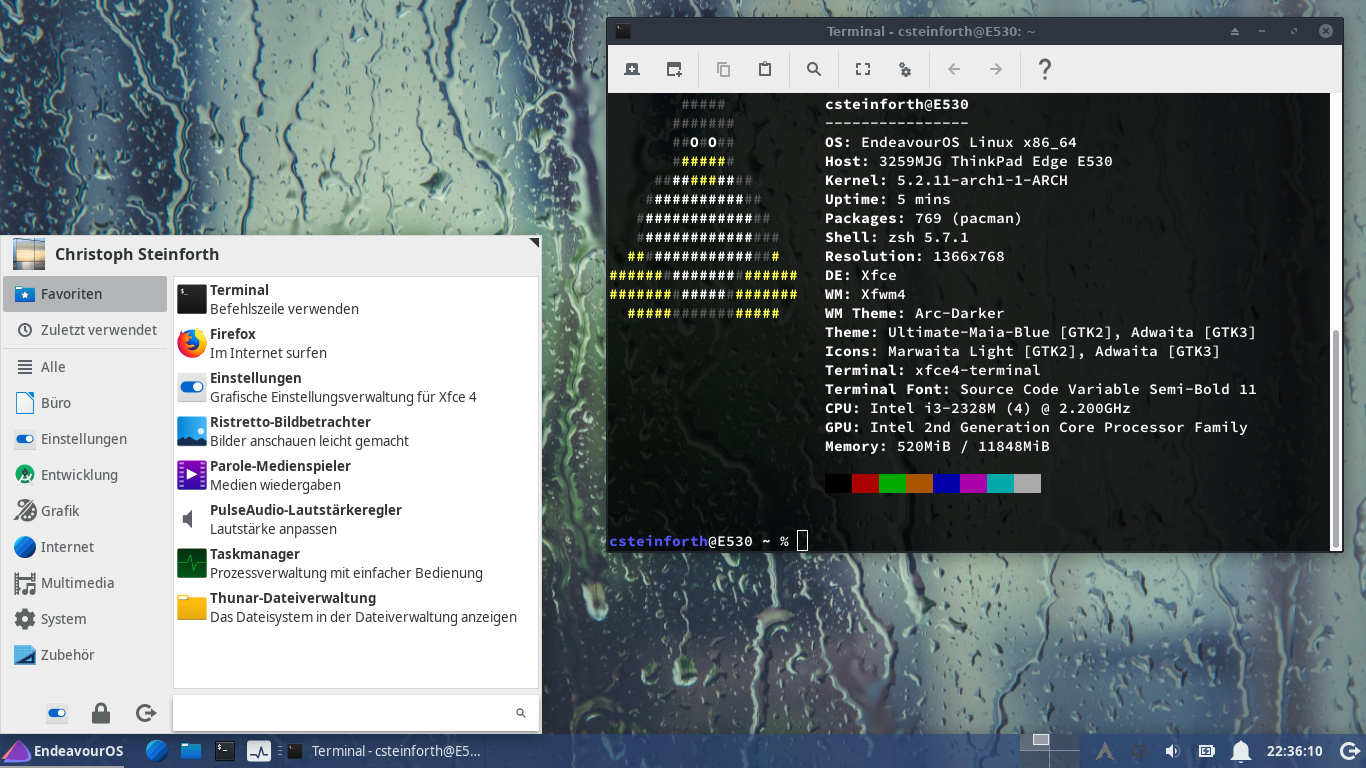Click into whisker menu search field
Image resolution: width=1366 pixels, height=768 pixels.
point(356,713)
